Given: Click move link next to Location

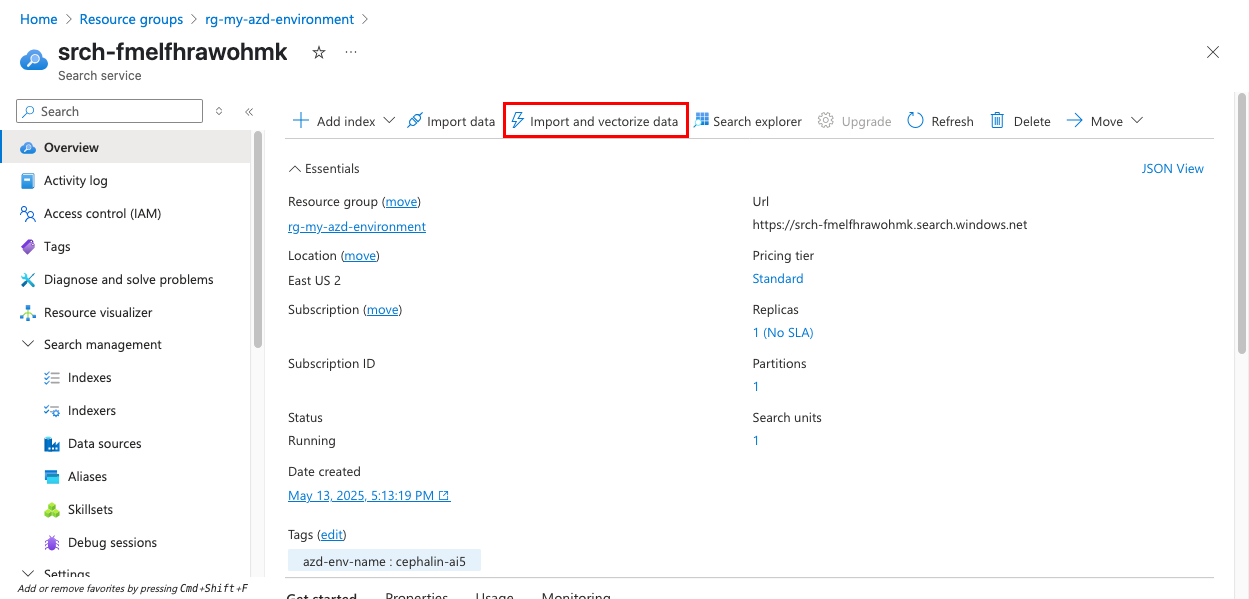Looking at the screenshot, I should (360, 256).
